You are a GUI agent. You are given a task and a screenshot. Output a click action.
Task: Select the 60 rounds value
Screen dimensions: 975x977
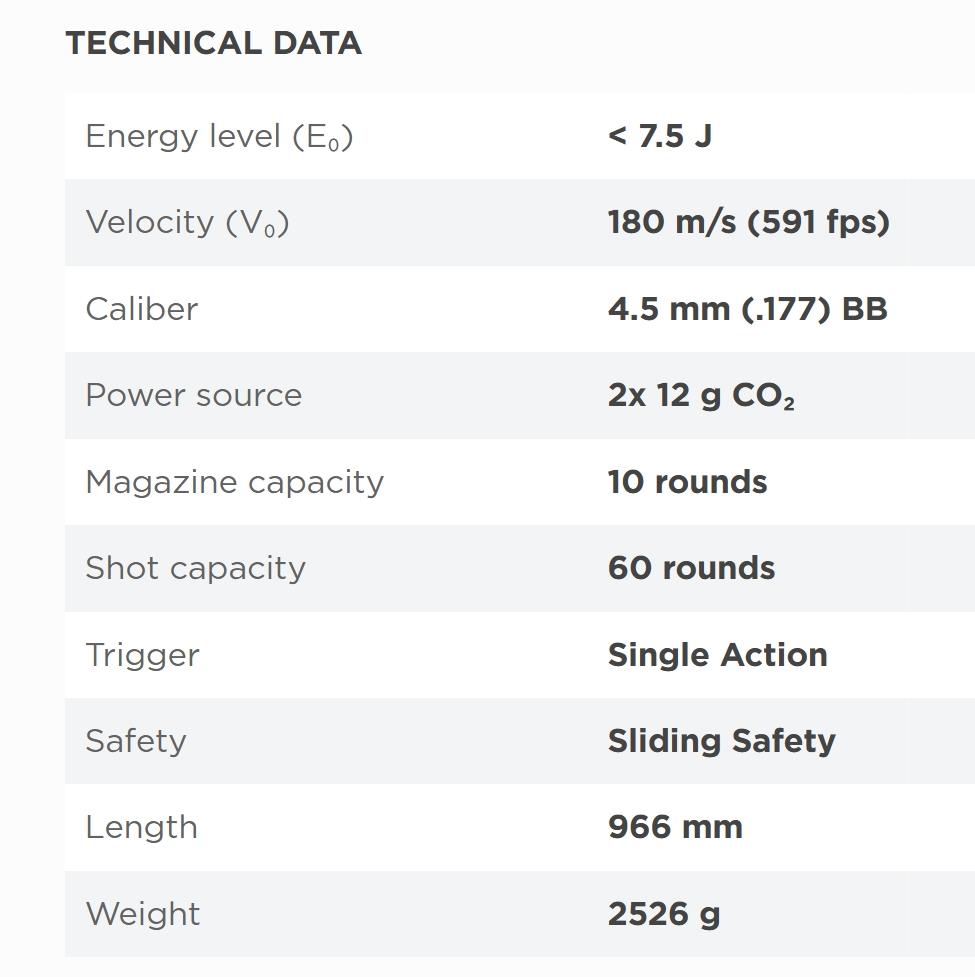tap(691, 568)
